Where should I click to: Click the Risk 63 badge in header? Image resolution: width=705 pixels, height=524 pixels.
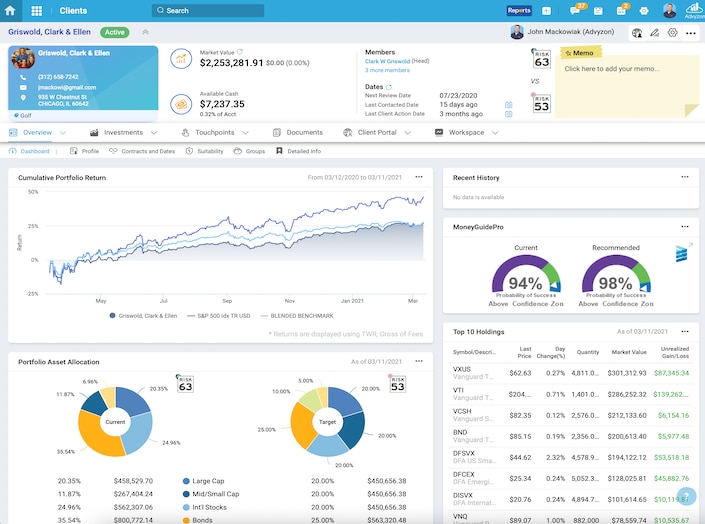pos(541,59)
